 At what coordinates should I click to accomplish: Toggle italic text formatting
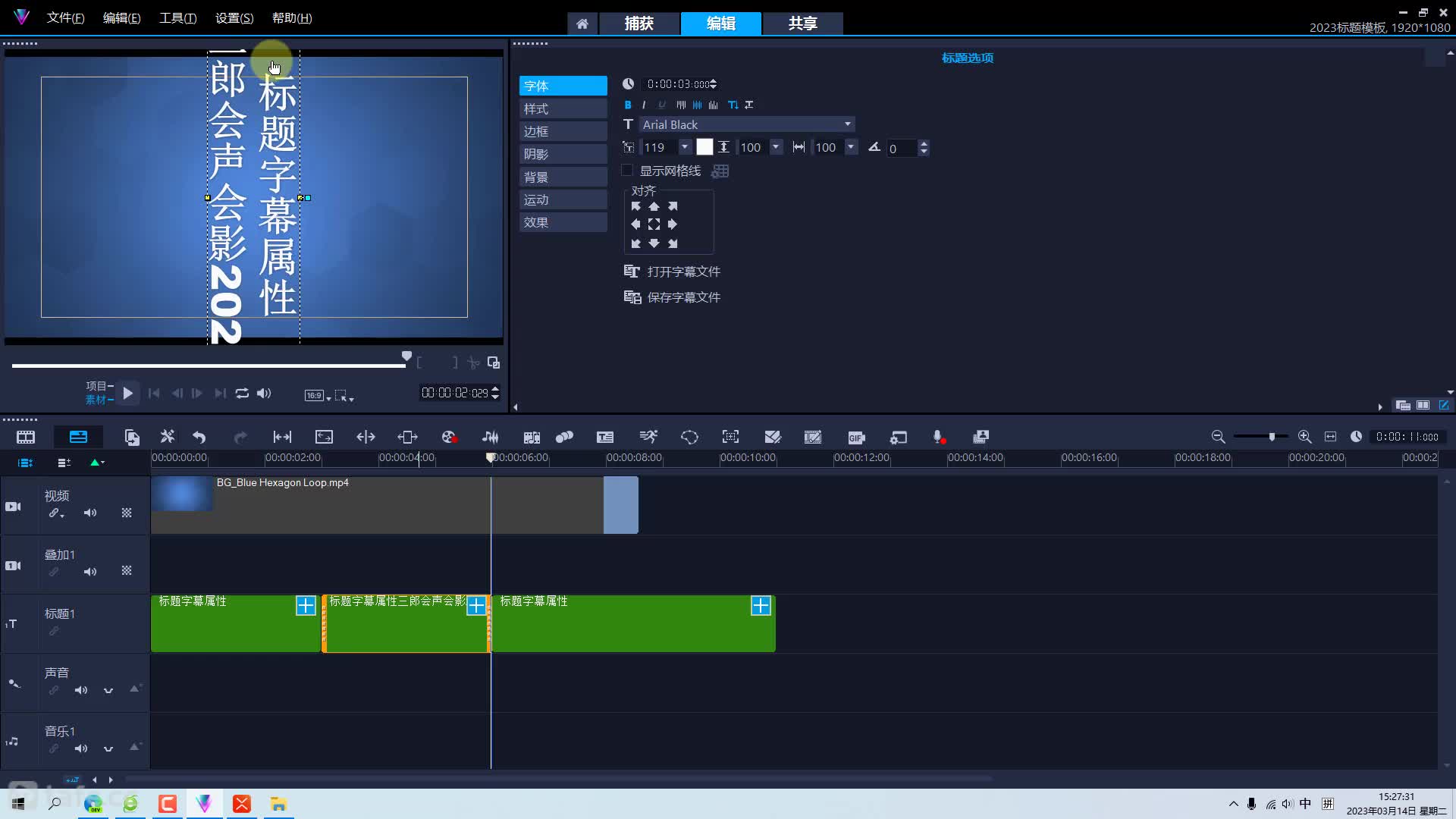tap(644, 105)
